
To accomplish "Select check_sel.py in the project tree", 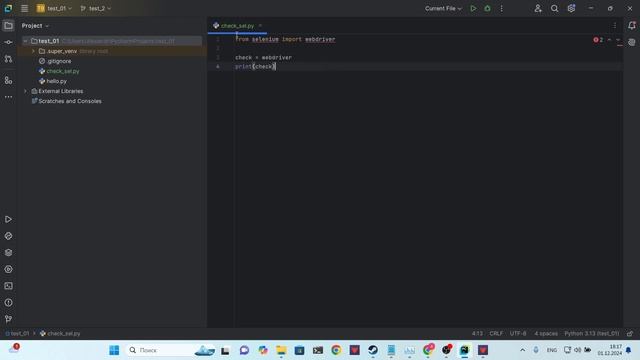I will coord(63,71).
